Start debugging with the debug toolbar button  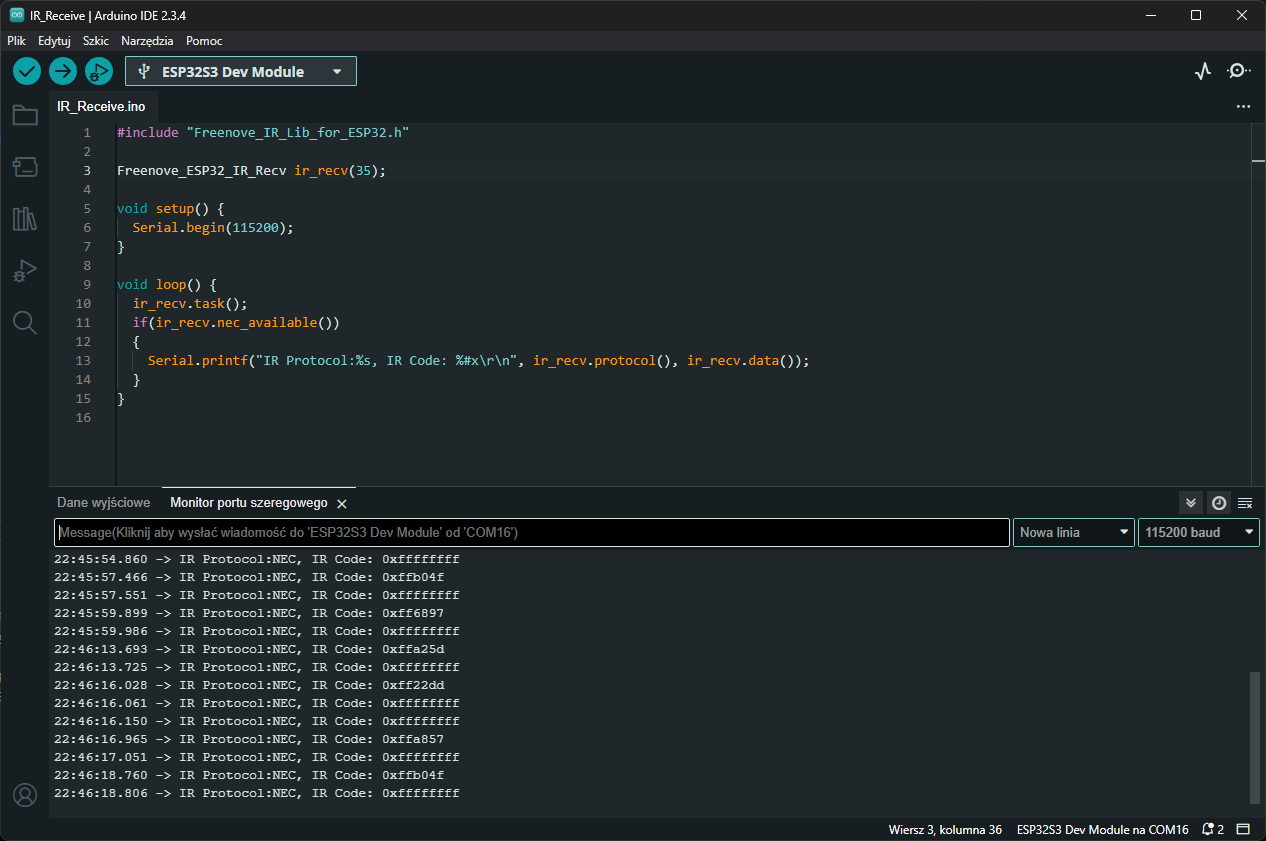click(x=99, y=71)
